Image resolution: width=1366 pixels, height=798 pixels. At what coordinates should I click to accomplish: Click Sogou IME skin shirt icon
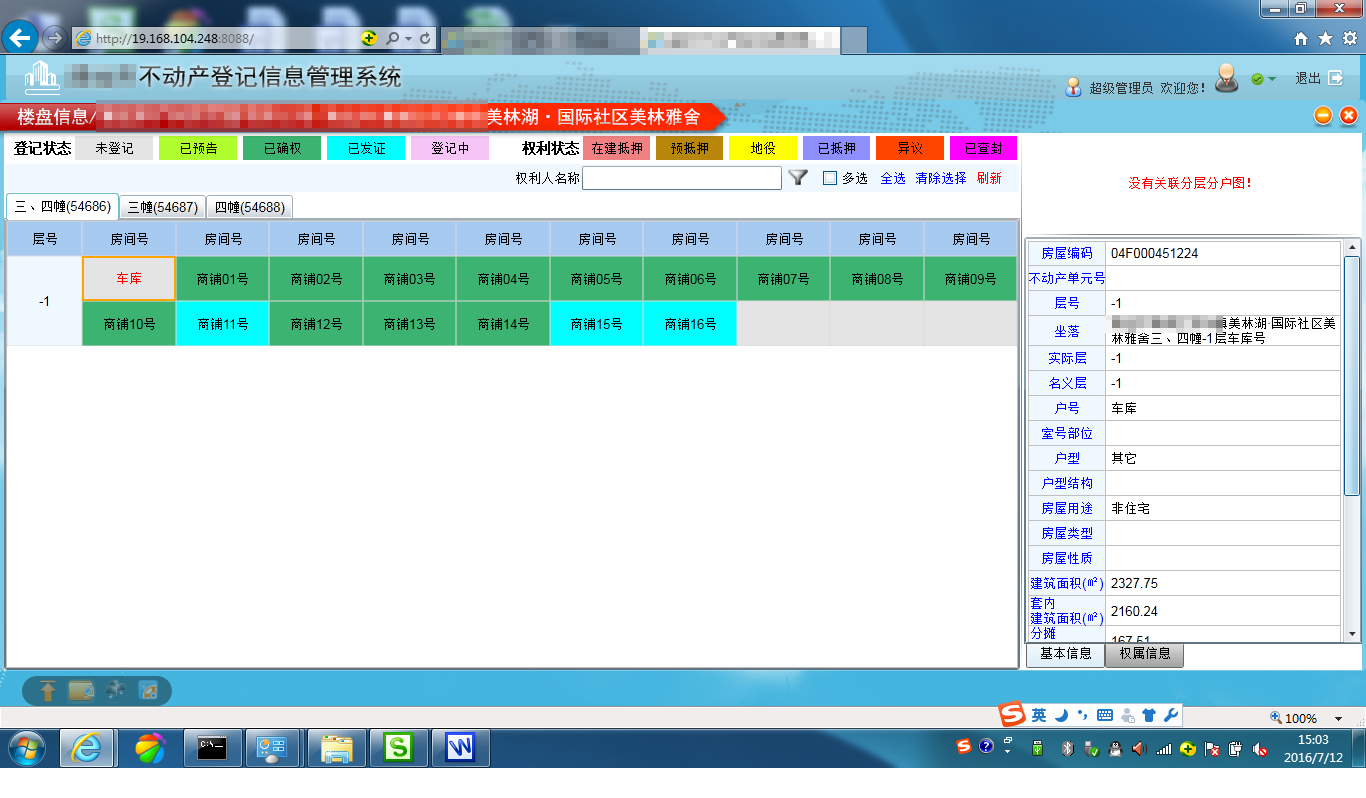pos(1149,715)
